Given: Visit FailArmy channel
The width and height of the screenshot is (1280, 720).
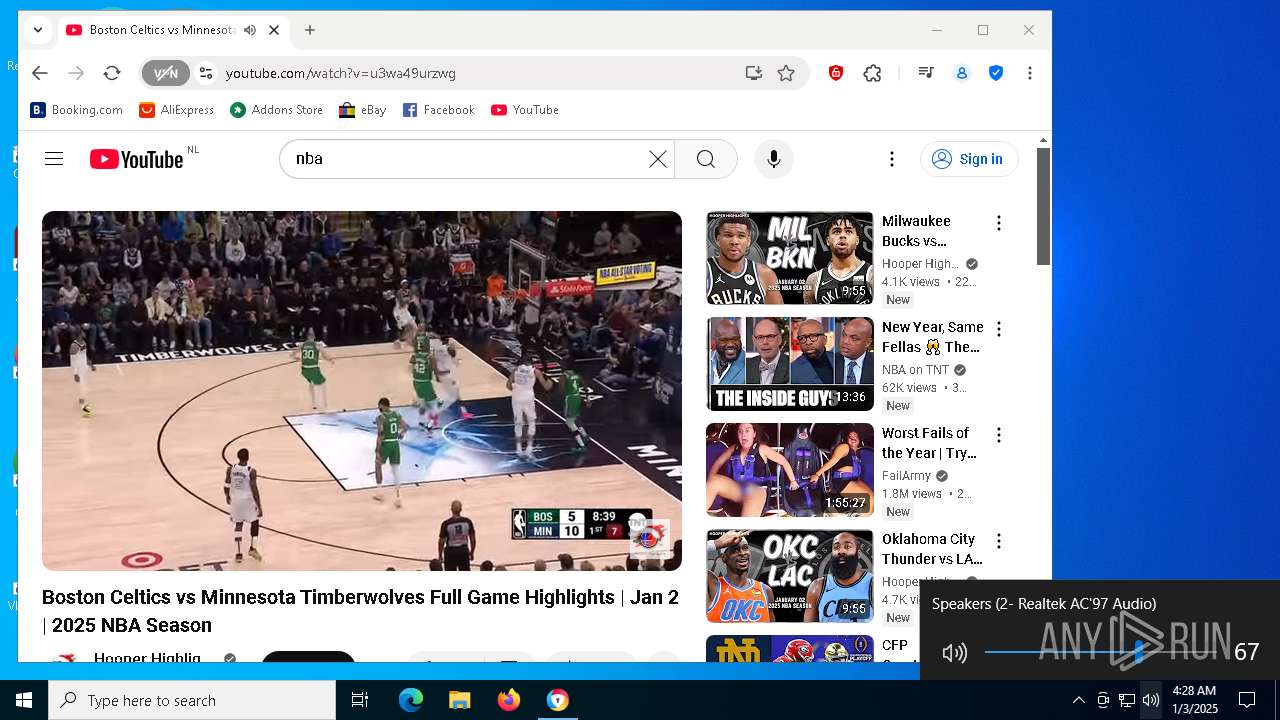Looking at the screenshot, I should [x=906, y=476].
